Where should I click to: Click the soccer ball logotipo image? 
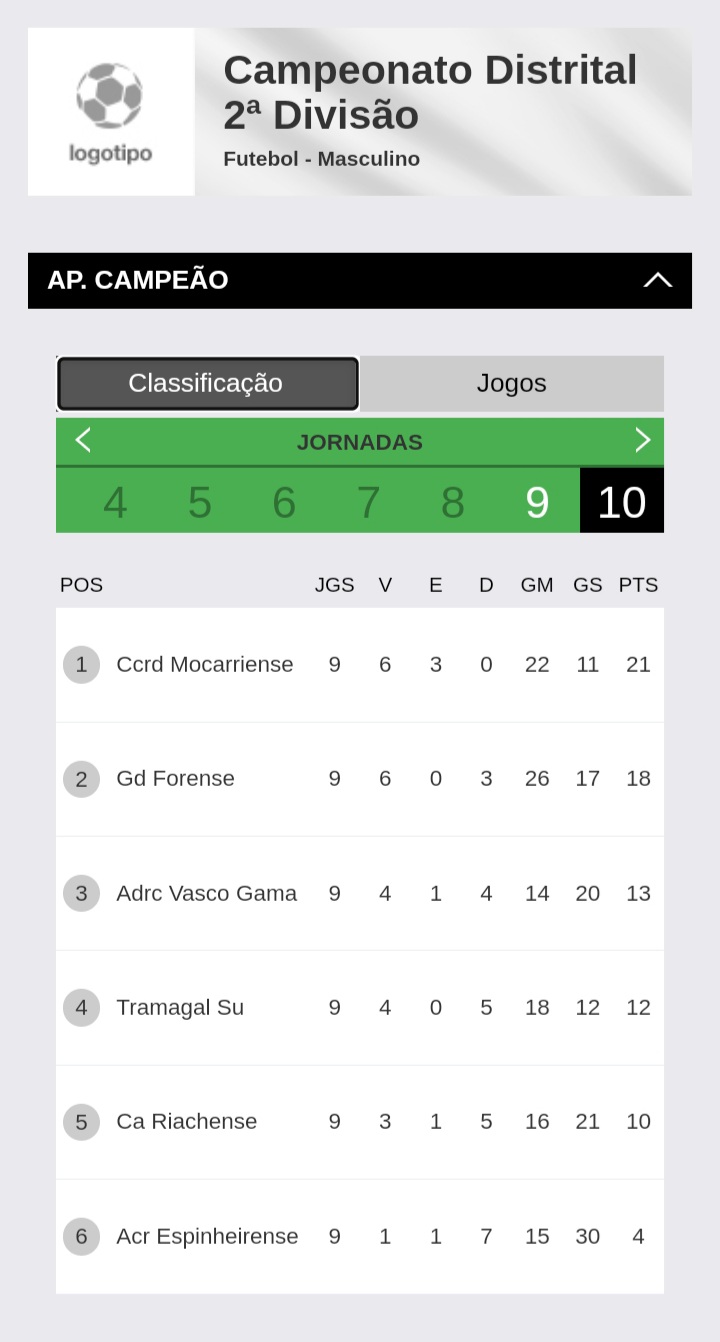110,111
